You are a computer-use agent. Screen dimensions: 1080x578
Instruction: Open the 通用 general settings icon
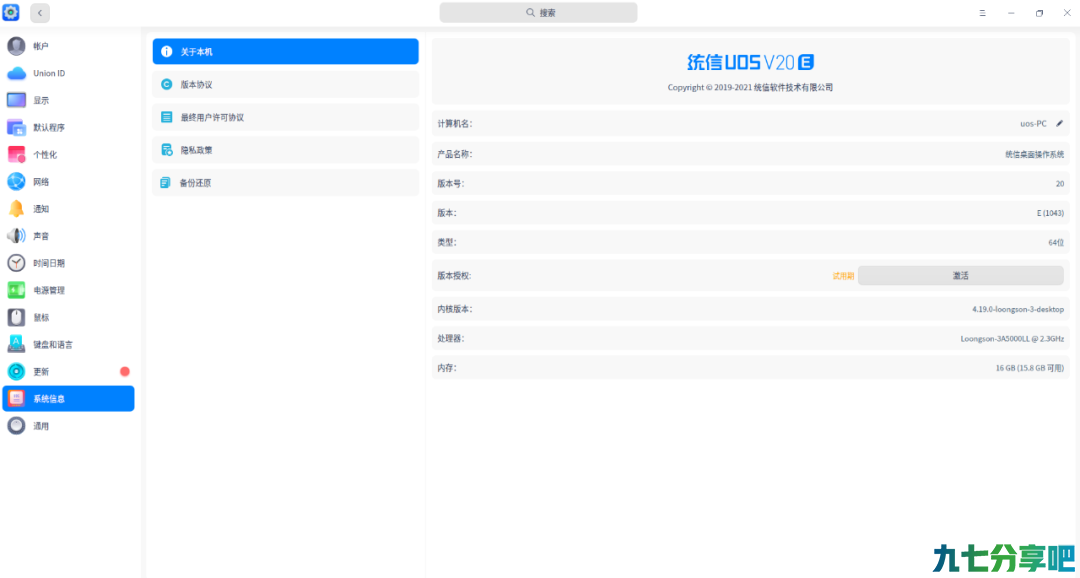point(16,426)
